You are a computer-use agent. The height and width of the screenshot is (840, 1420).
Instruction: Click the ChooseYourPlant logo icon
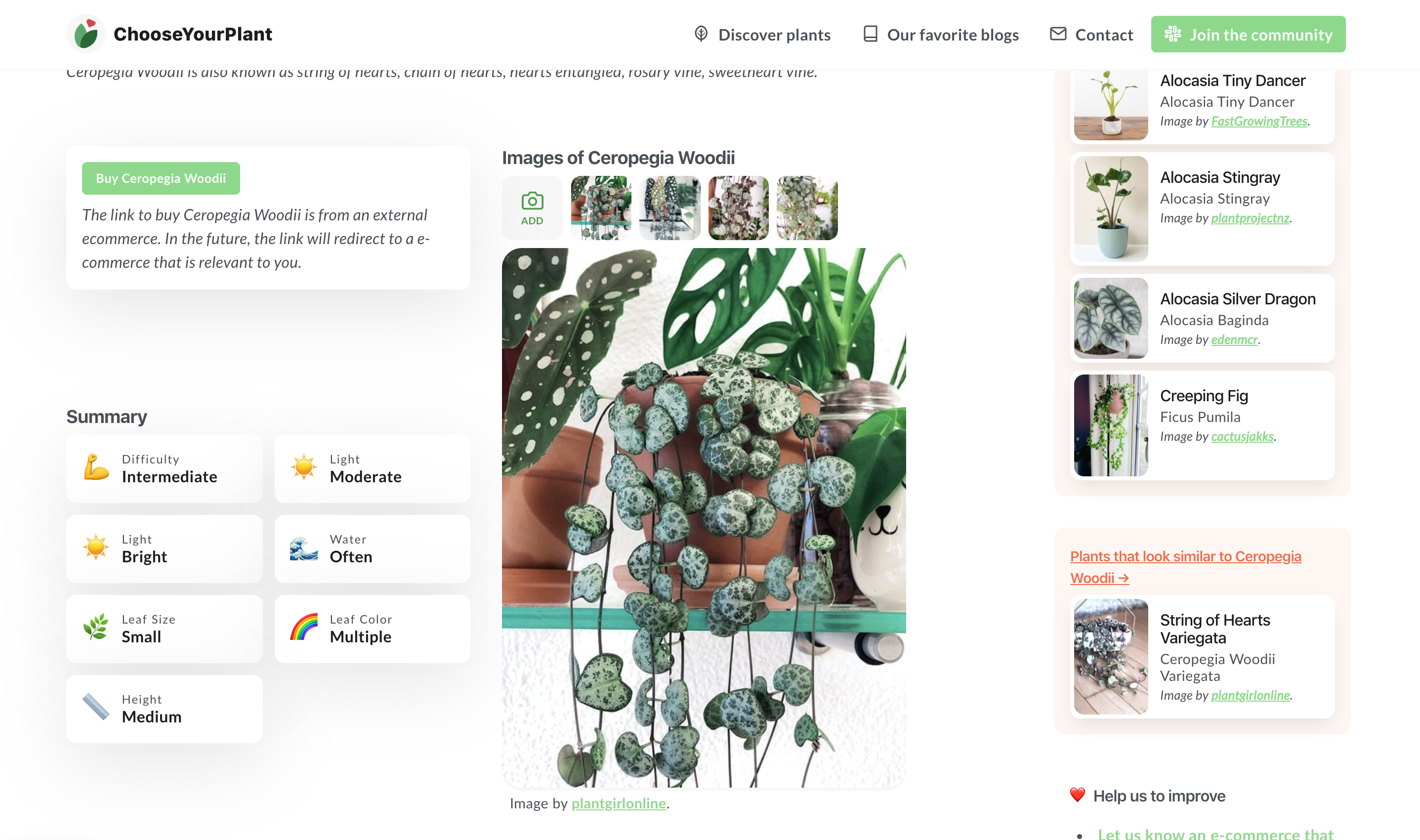click(x=86, y=34)
